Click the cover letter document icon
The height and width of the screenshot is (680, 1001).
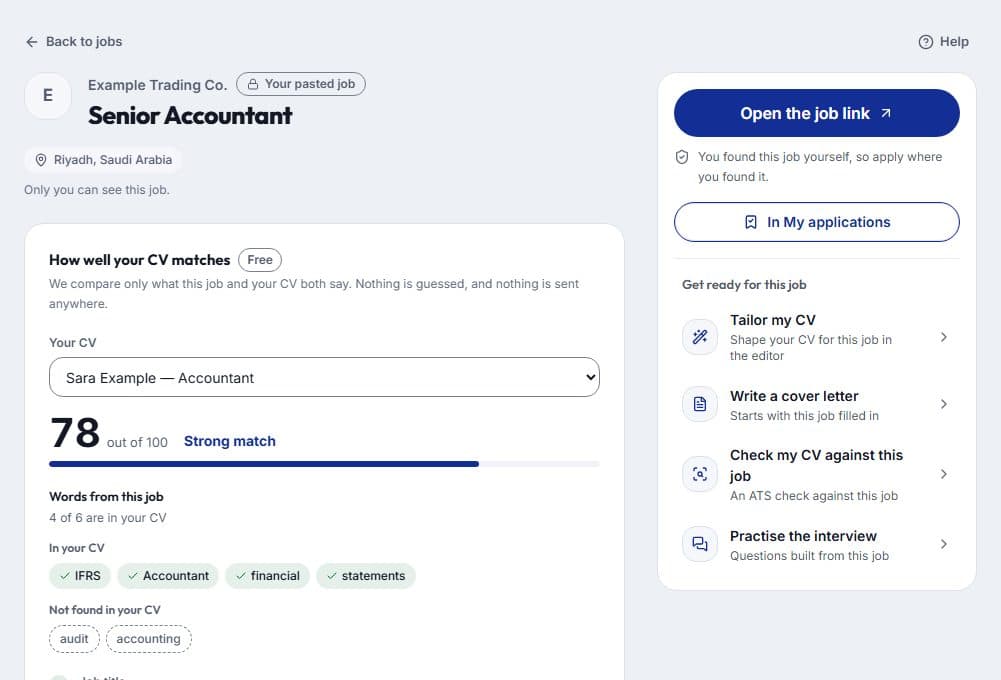click(x=700, y=404)
